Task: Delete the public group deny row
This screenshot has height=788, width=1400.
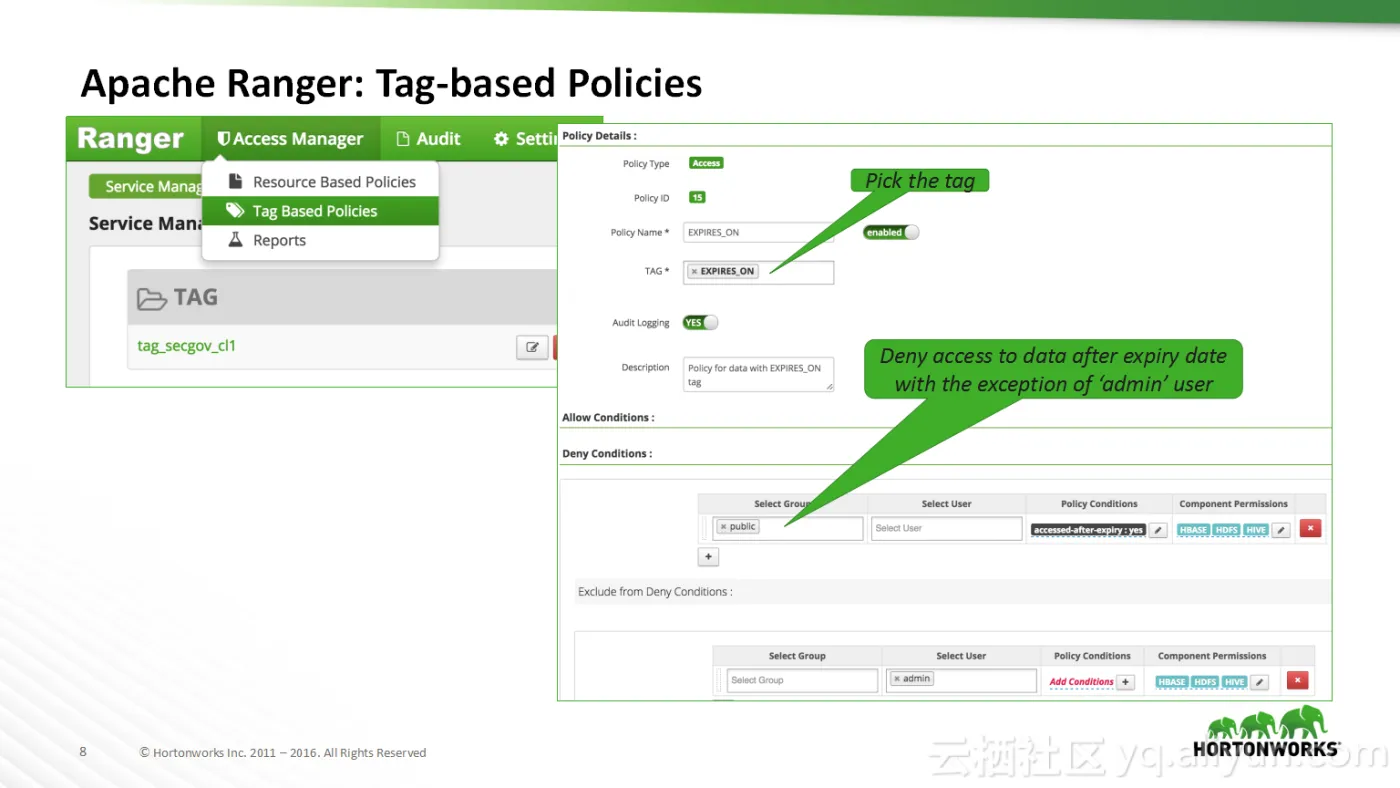Action: point(1310,529)
